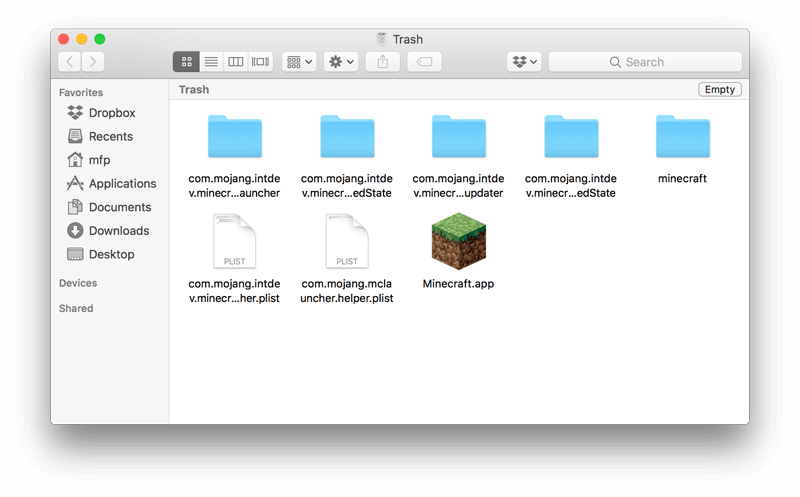
Task: Click the Empty trash button
Action: tap(720, 89)
